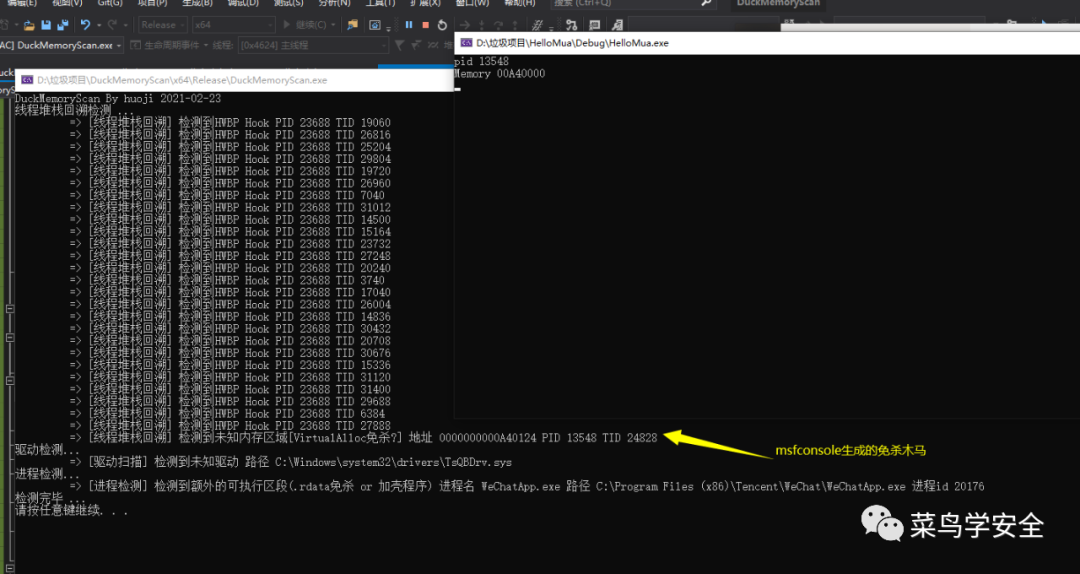Open the 调试(D) debug menu
Viewport: 1080px width, 574px height.
click(x=242, y=3)
